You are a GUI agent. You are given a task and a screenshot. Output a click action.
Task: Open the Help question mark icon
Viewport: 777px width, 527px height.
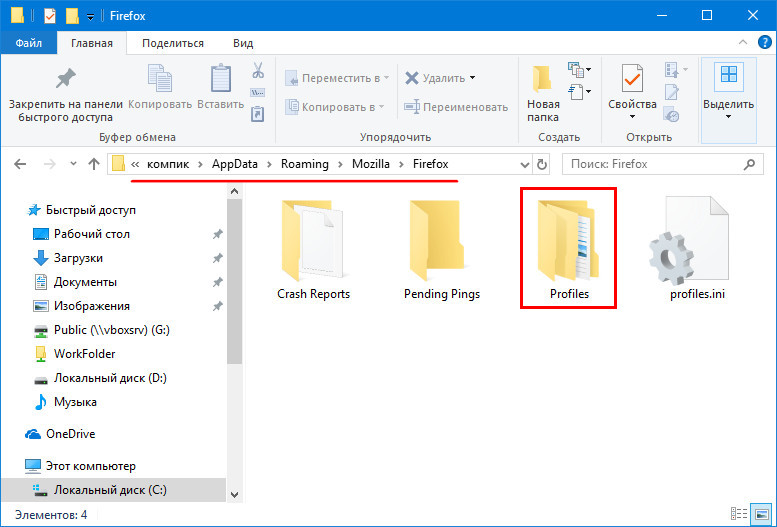click(762, 43)
